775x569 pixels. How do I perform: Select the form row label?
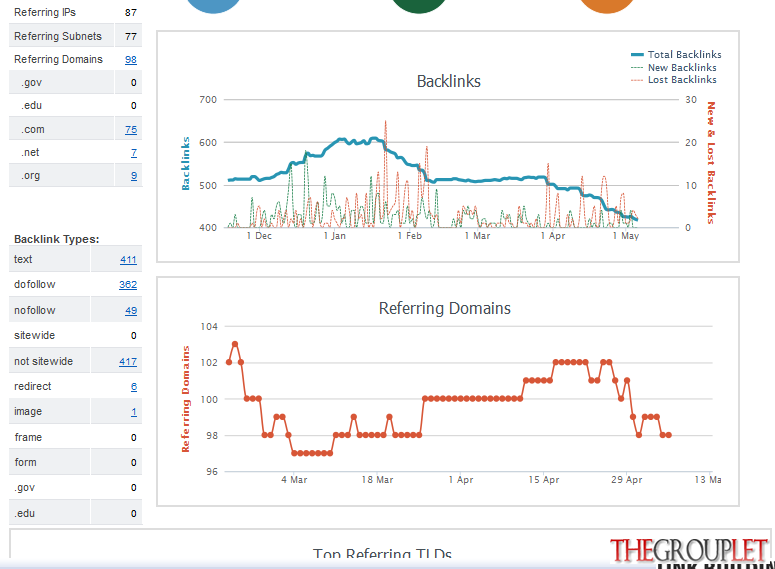click(26, 462)
